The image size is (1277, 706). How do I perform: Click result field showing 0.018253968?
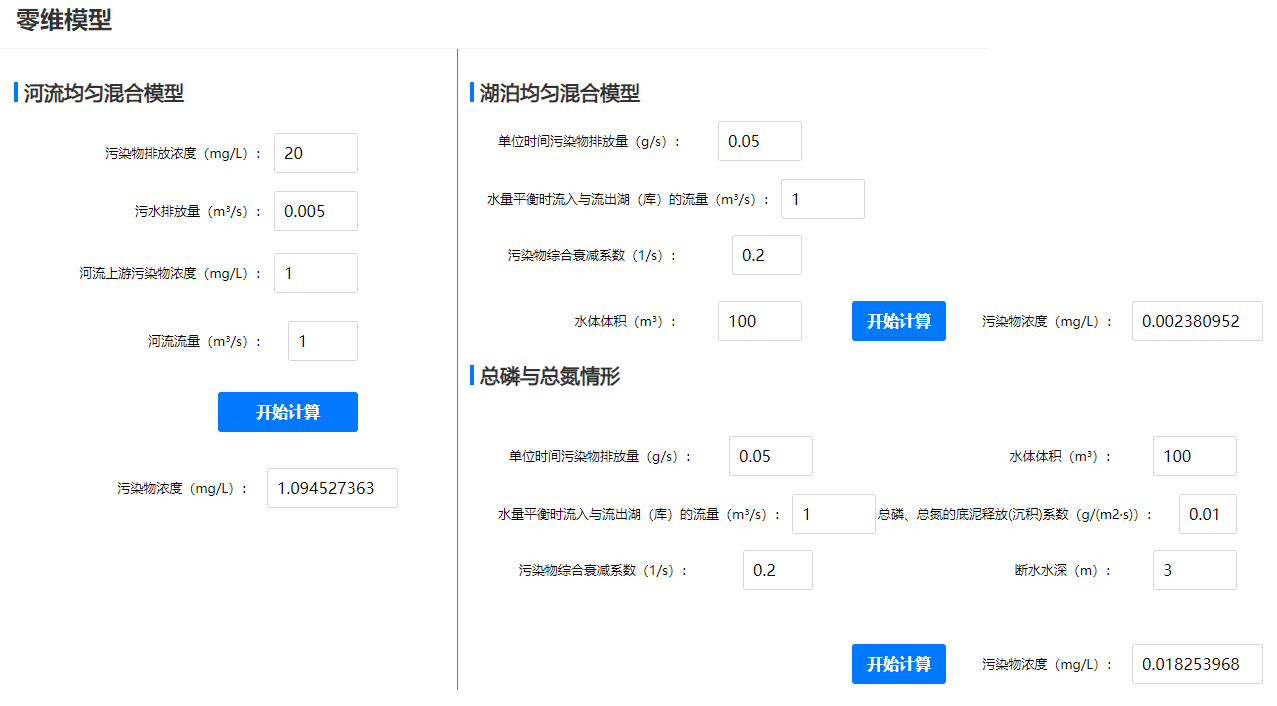click(x=1196, y=664)
